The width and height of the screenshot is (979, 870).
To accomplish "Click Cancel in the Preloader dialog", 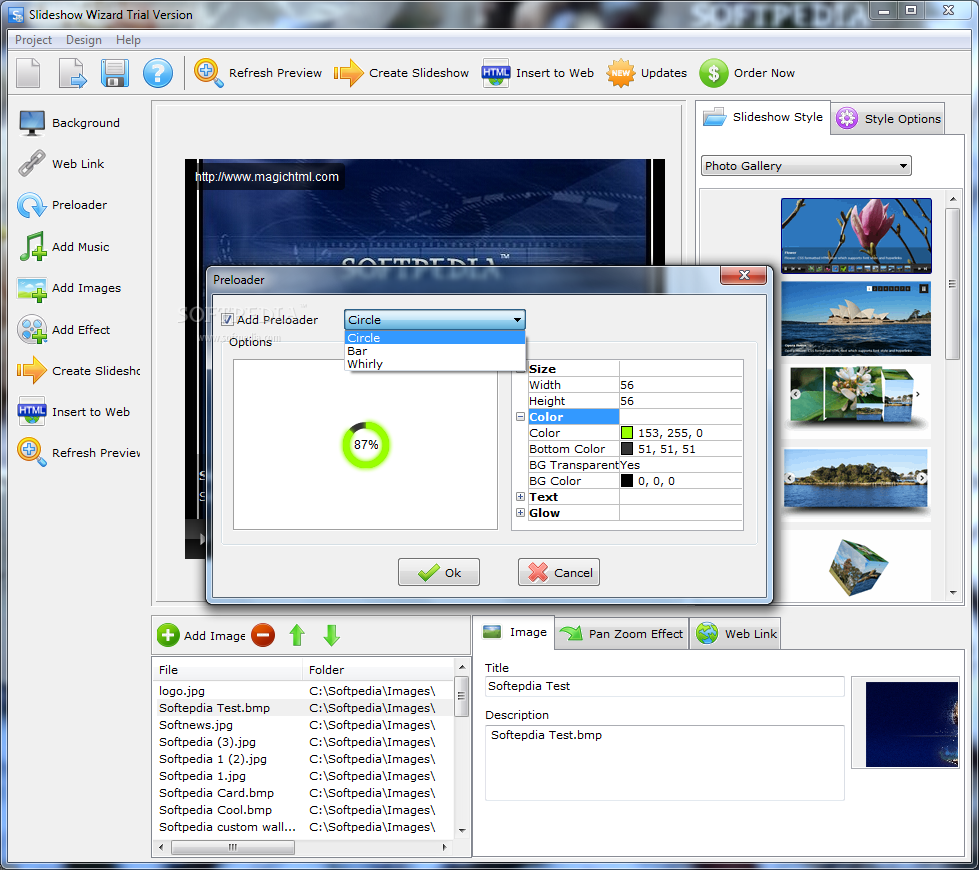I will [559, 573].
